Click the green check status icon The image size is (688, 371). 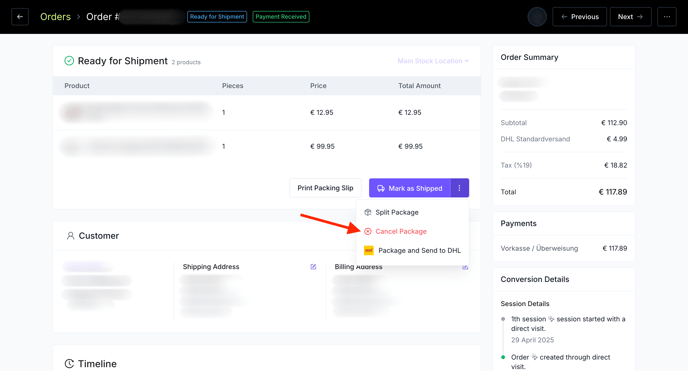(69, 61)
